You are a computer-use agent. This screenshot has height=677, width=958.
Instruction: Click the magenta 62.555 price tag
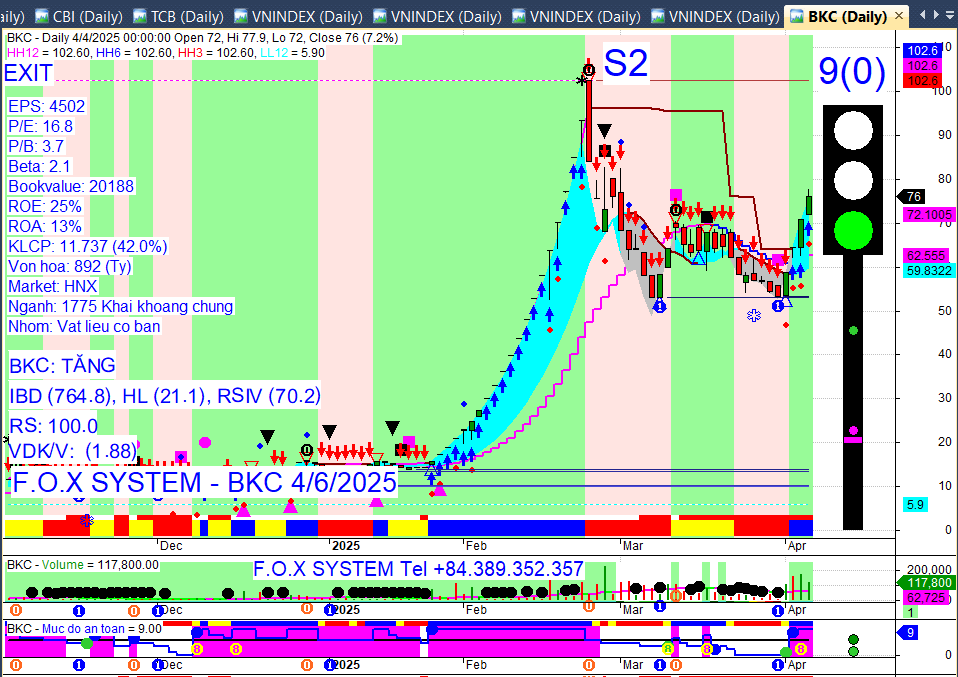point(926,255)
